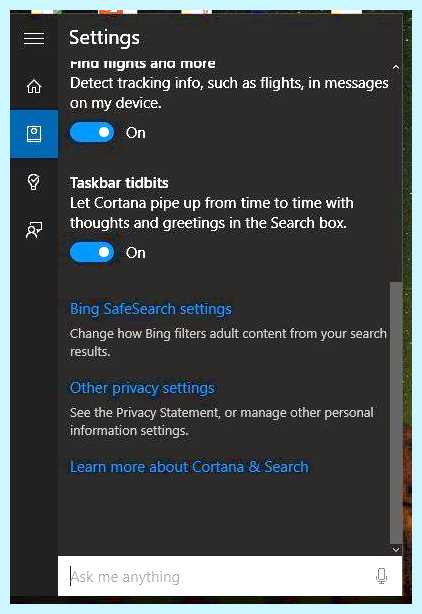Click the Settings heading text
The height and width of the screenshot is (614, 422).
104,38
